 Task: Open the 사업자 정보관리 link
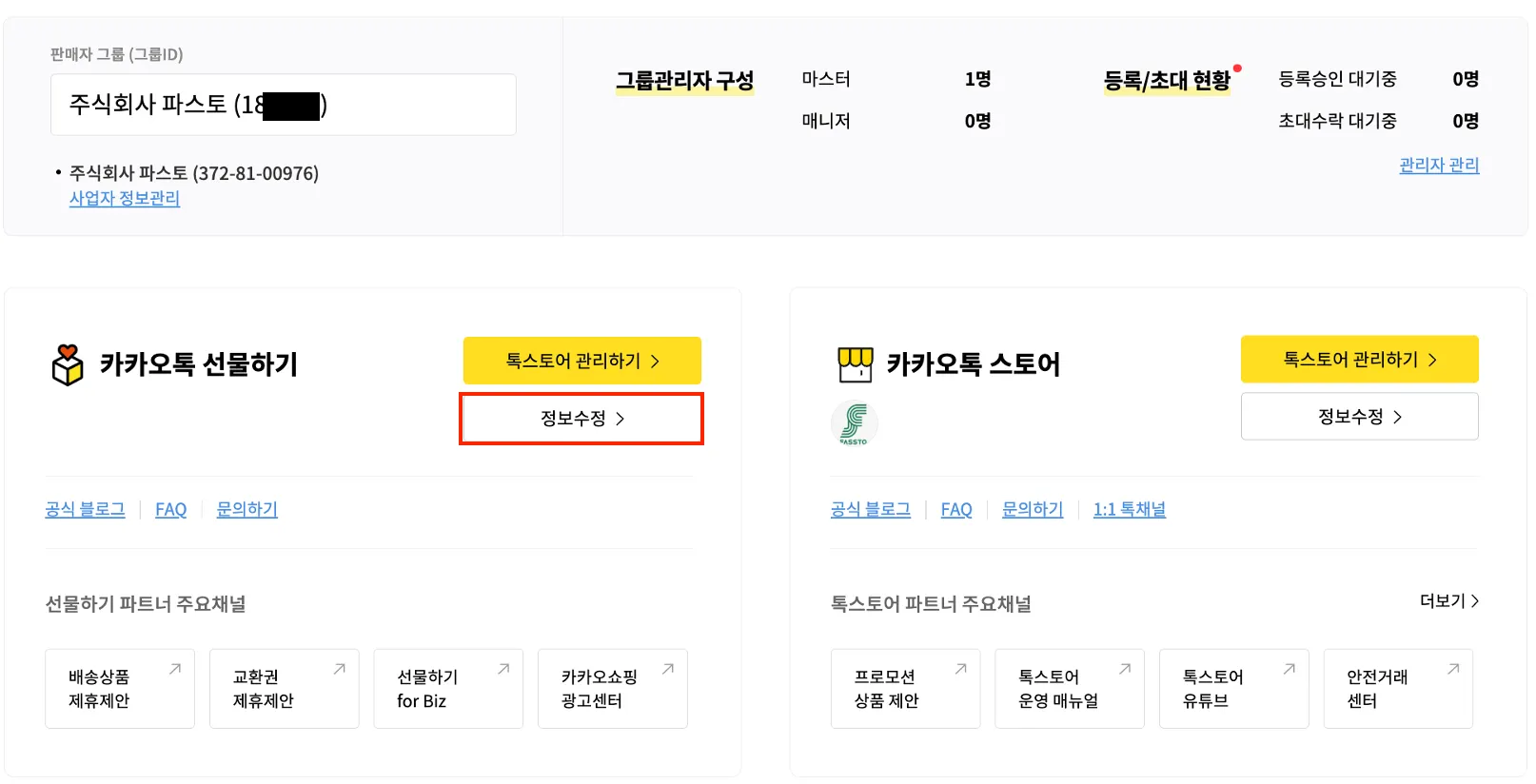pyautogui.click(x=125, y=199)
